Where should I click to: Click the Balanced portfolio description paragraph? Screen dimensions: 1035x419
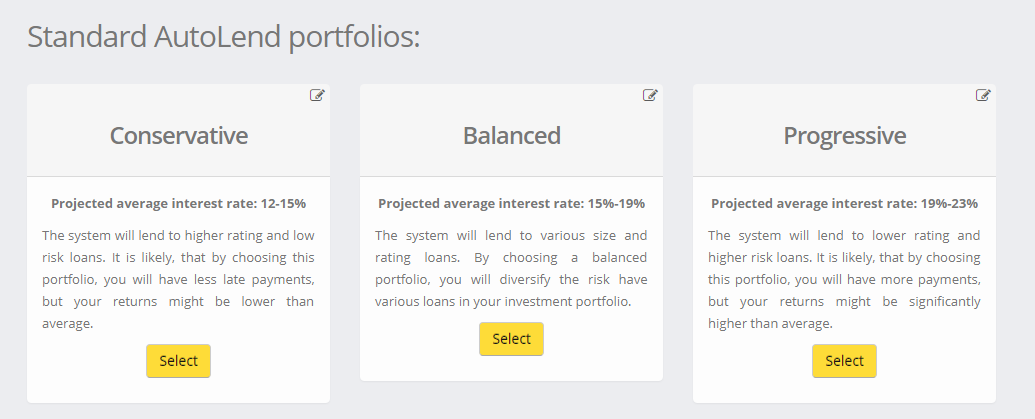(511, 268)
